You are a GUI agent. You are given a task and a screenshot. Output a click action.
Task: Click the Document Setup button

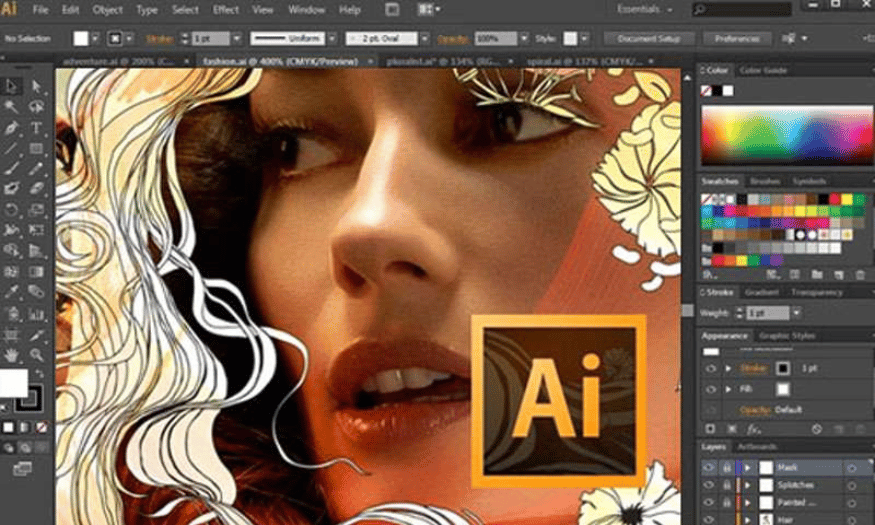(649, 38)
